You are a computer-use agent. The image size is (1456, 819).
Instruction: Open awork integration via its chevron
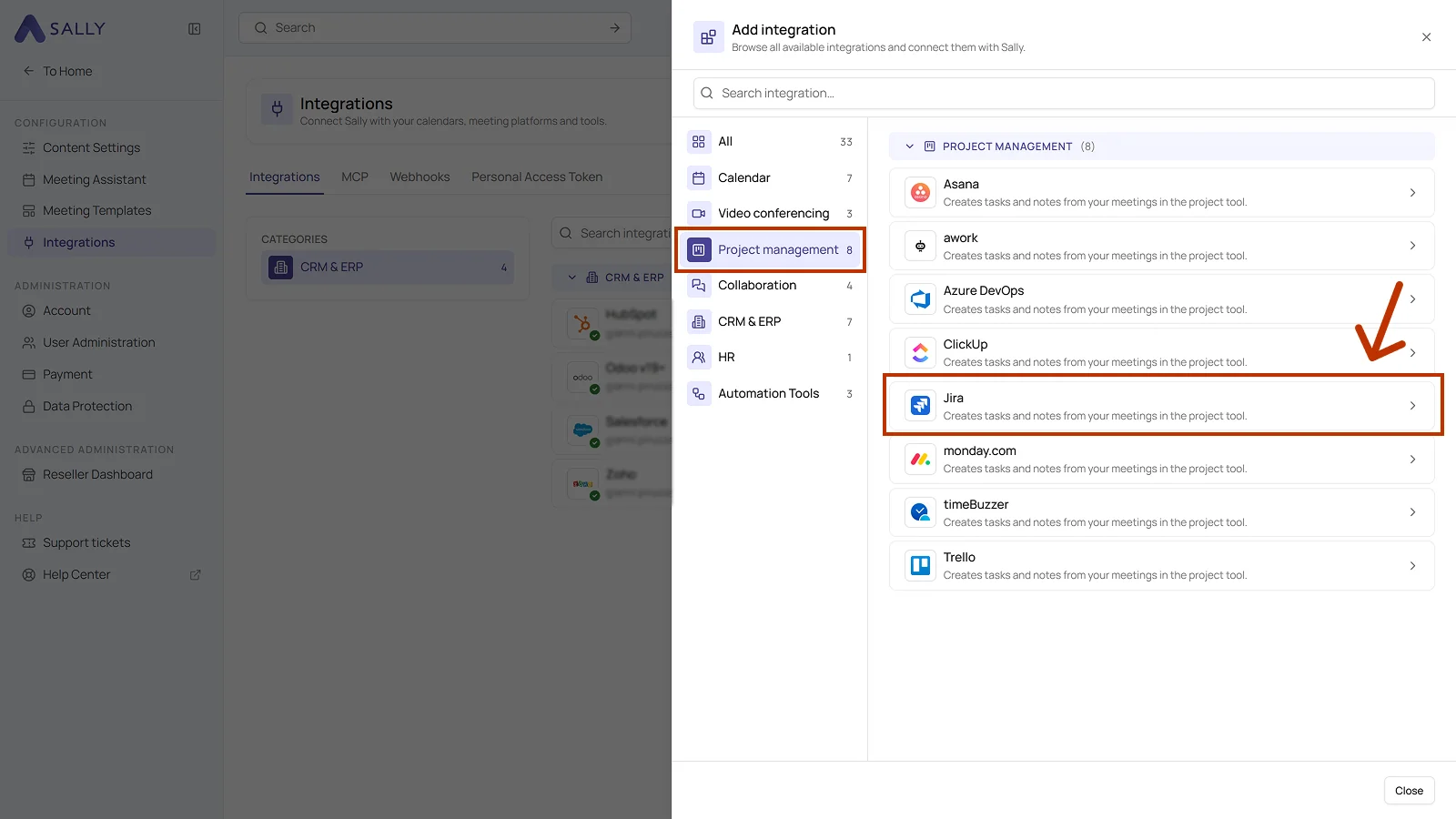tap(1412, 246)
